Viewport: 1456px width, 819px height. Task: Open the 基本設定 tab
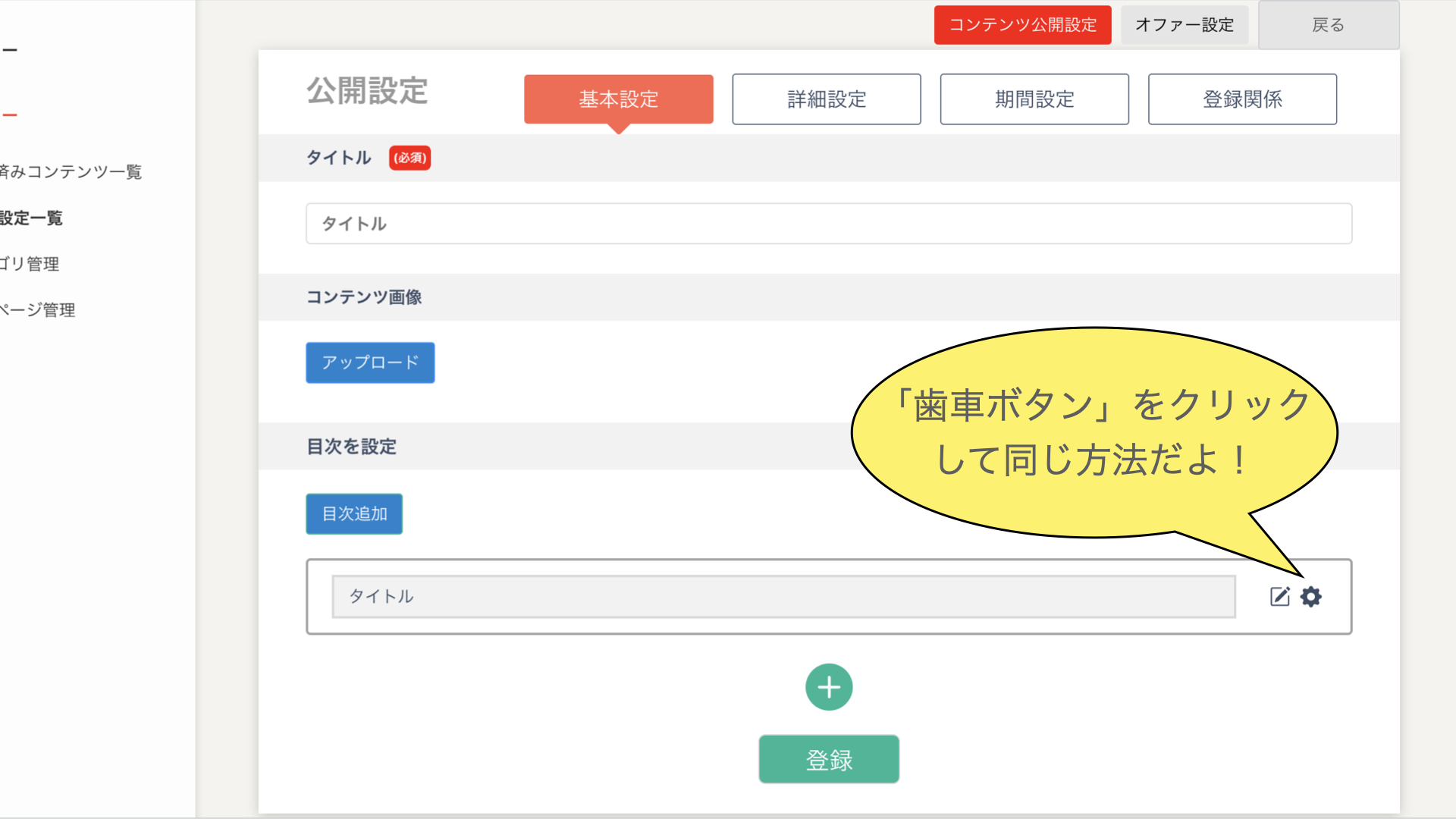click(618, 99)
